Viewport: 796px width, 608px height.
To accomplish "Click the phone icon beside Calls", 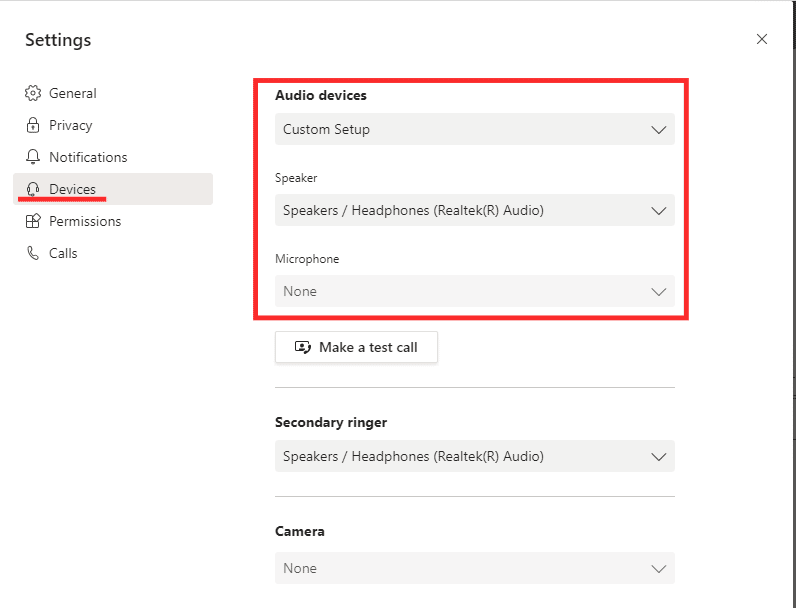I will click(33, 253).
